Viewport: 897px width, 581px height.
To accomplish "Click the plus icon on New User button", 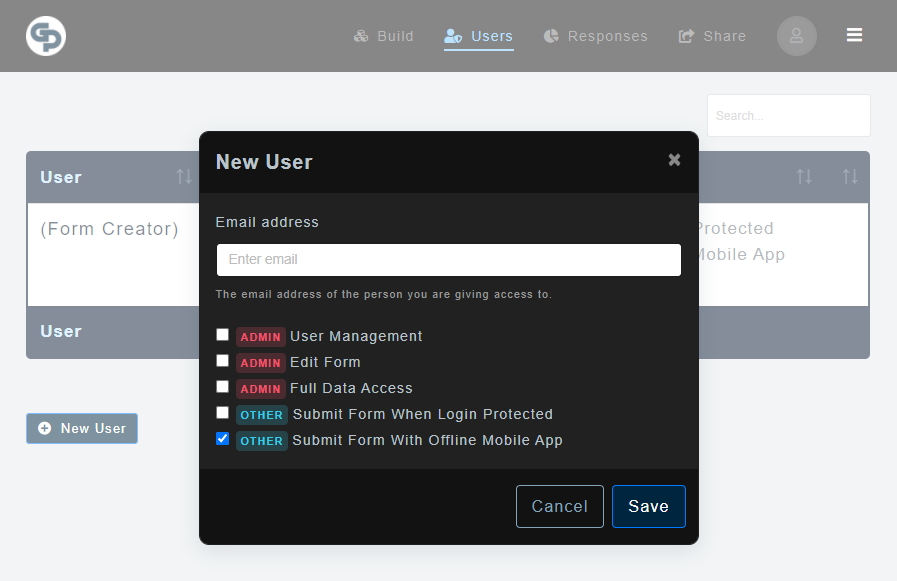I will pyautogui.click(x=43, y=428).
